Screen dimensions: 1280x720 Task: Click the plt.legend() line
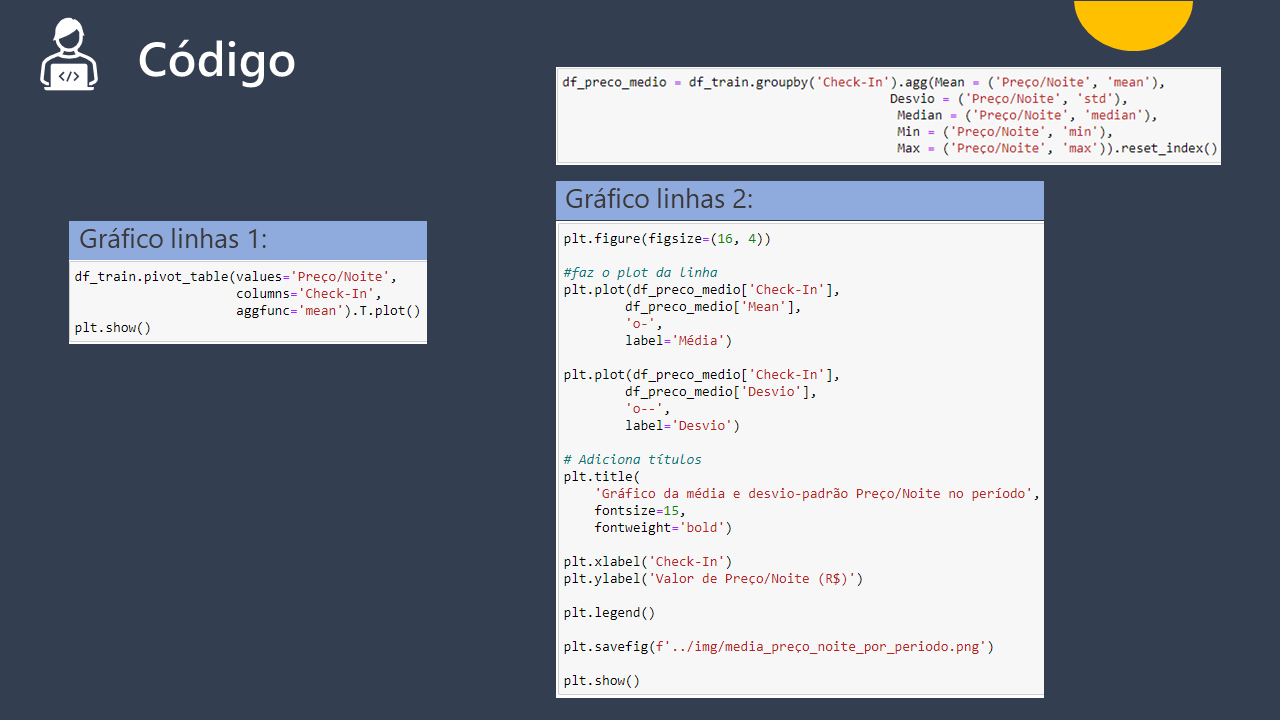pyautogui.click(x=609, y=613)
